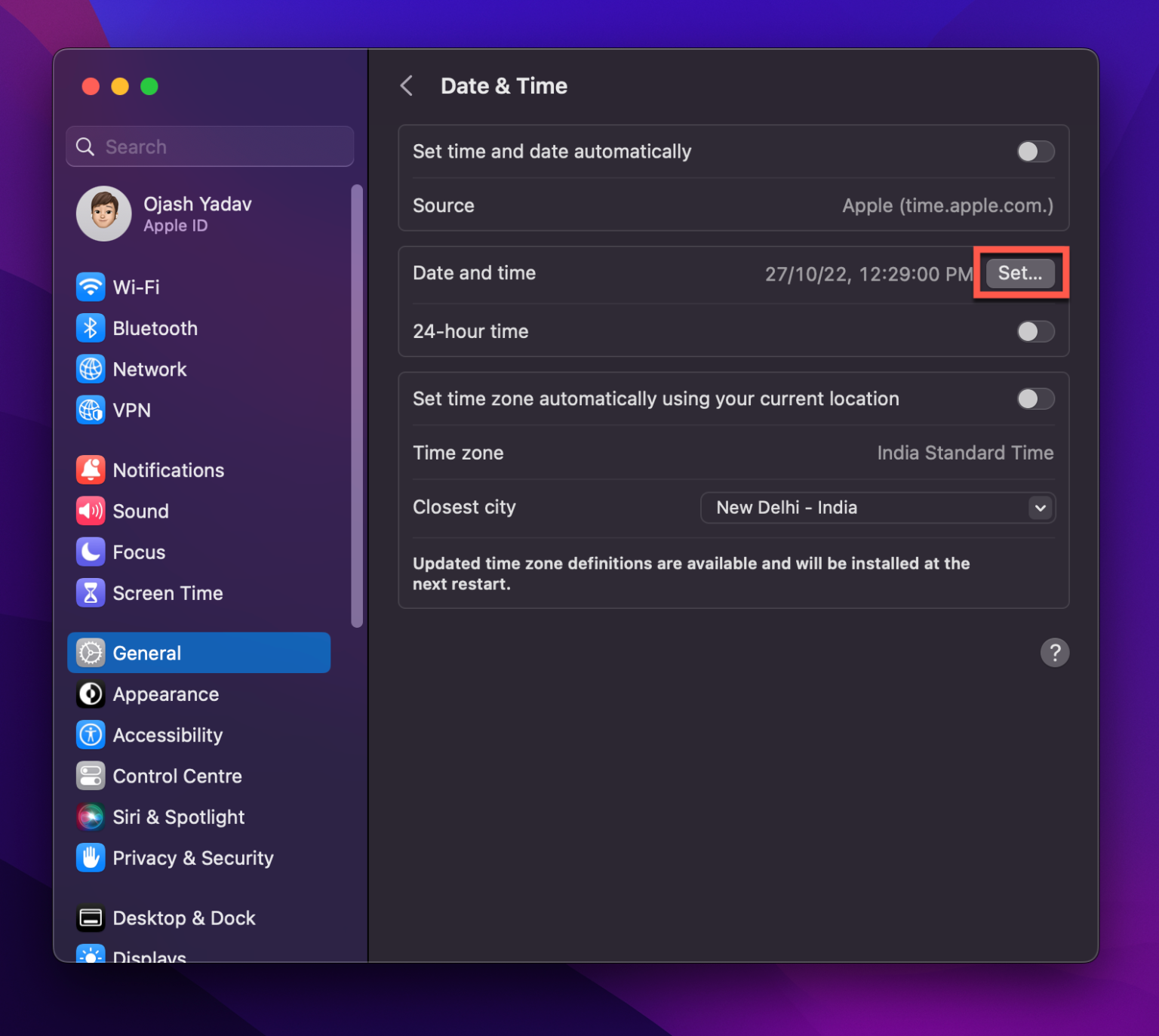Enable automatic time zone using location
This screenshot has width=1159, height=1036.
(x=1034, y=398)
